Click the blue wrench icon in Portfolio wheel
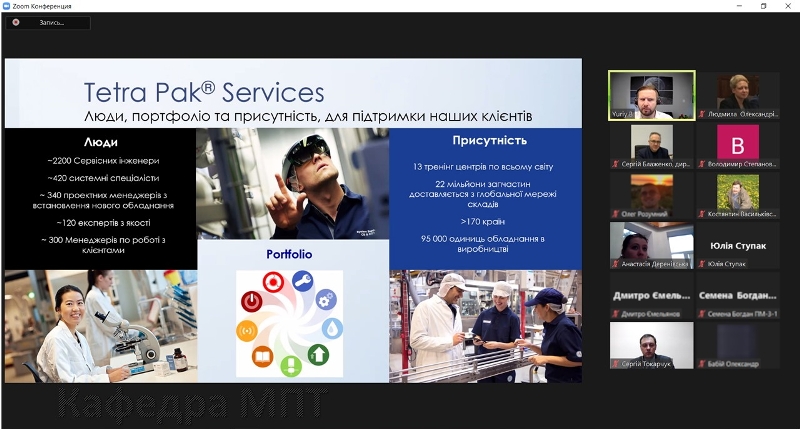The height and width of the screenshot is (429, 800). [303, 281]
